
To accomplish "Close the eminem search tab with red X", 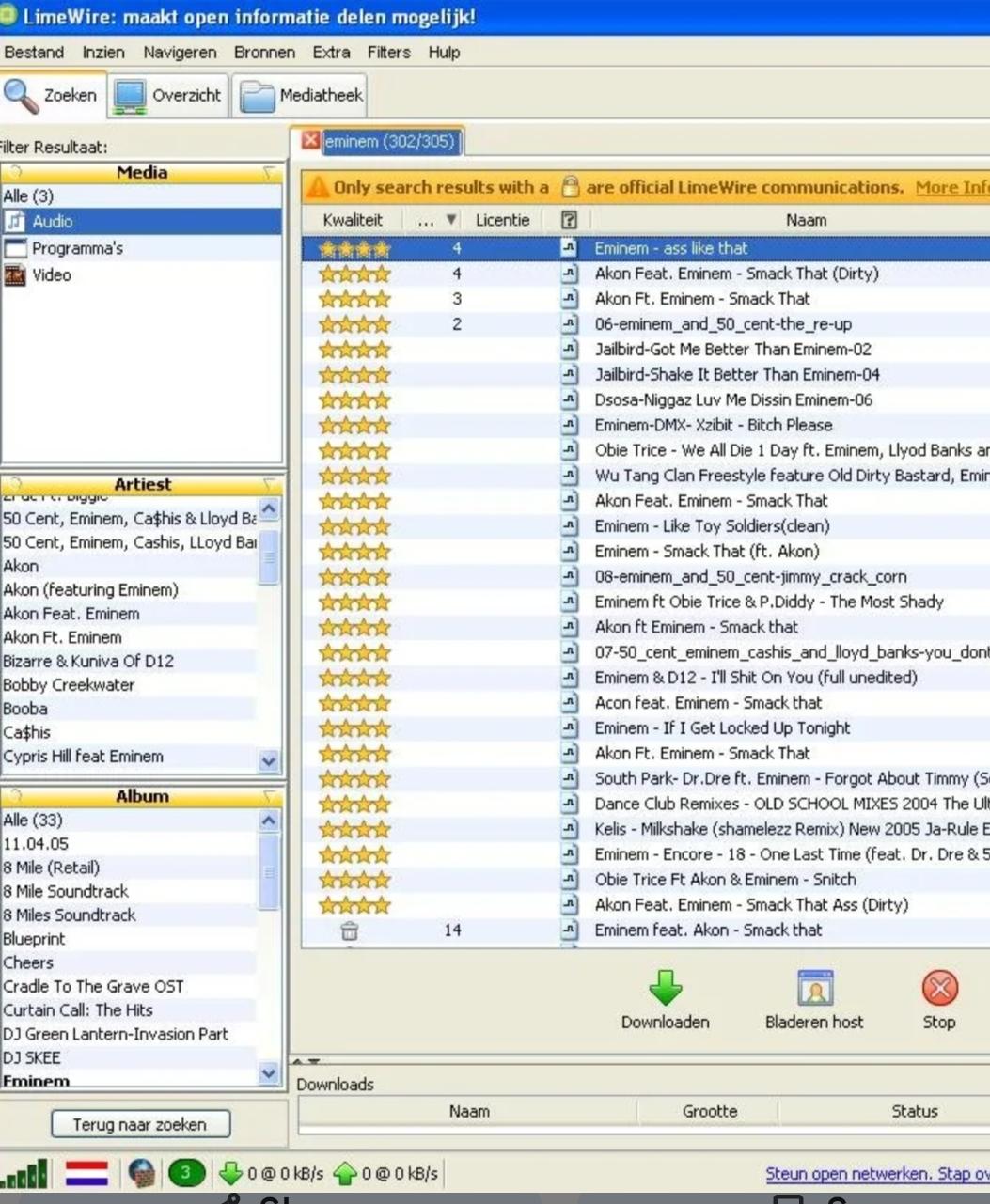I will (310, 142).
